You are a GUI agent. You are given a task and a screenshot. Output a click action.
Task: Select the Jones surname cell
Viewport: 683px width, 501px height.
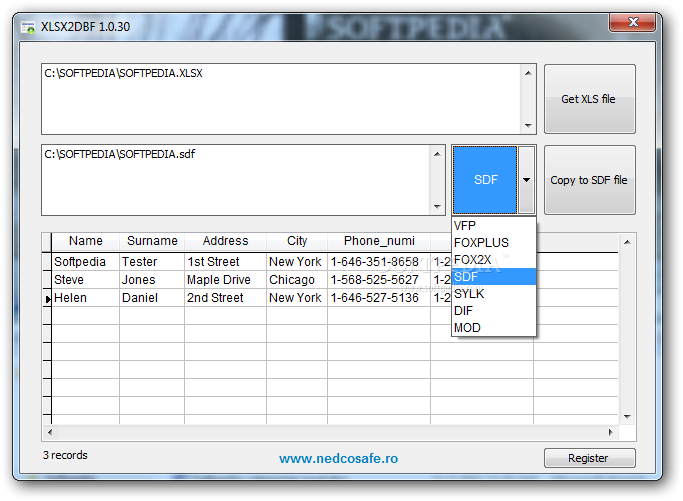(152, 280)
